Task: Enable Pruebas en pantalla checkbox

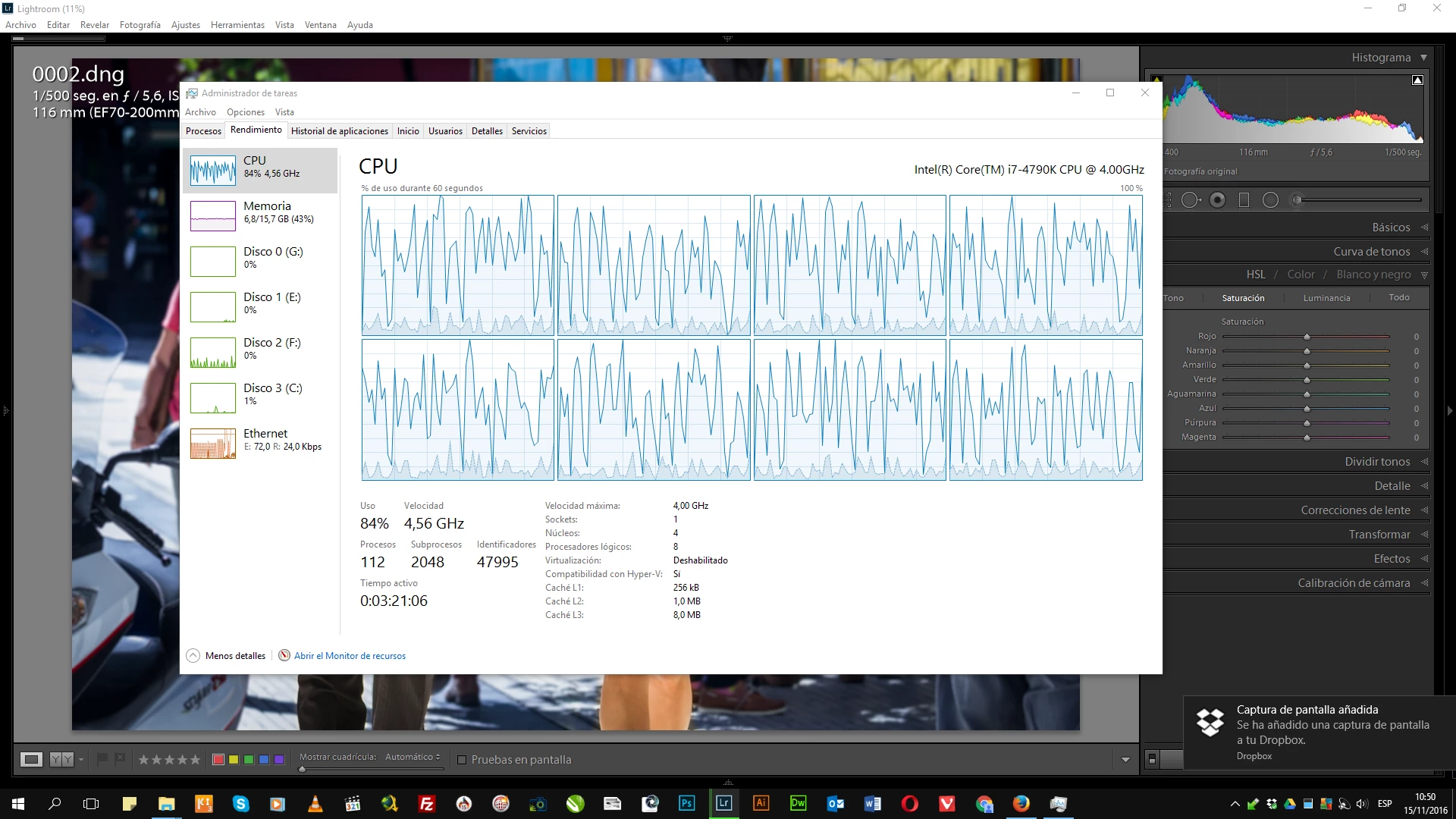Action: click(461, 759)
